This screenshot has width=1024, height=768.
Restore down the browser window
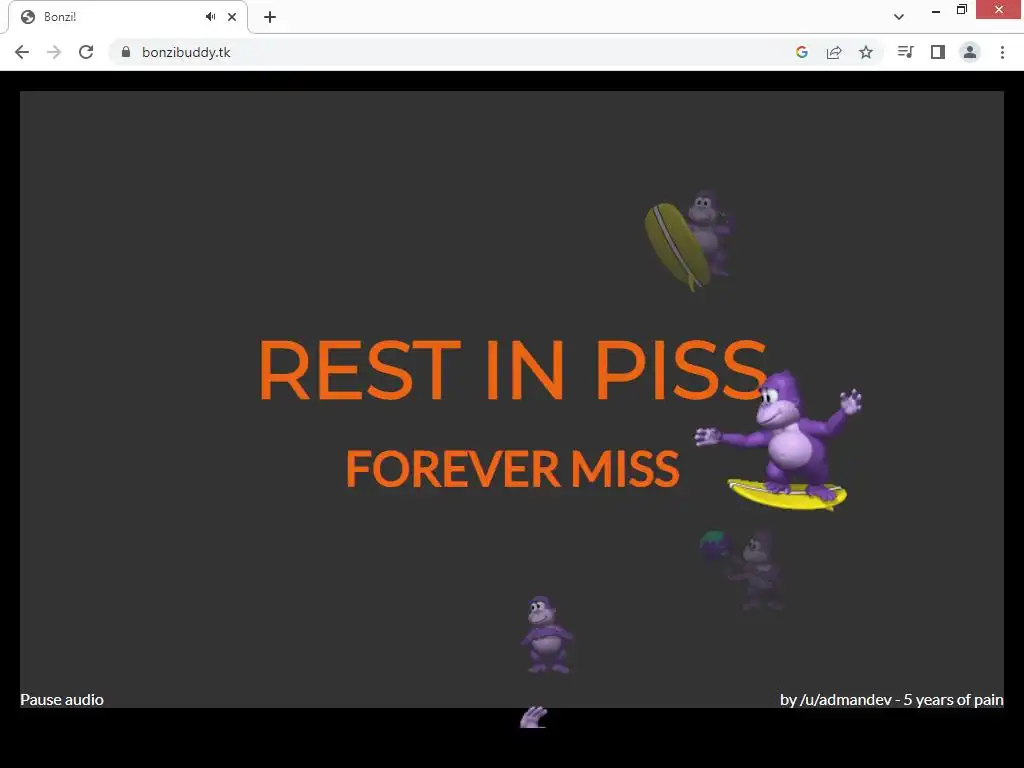961,10
